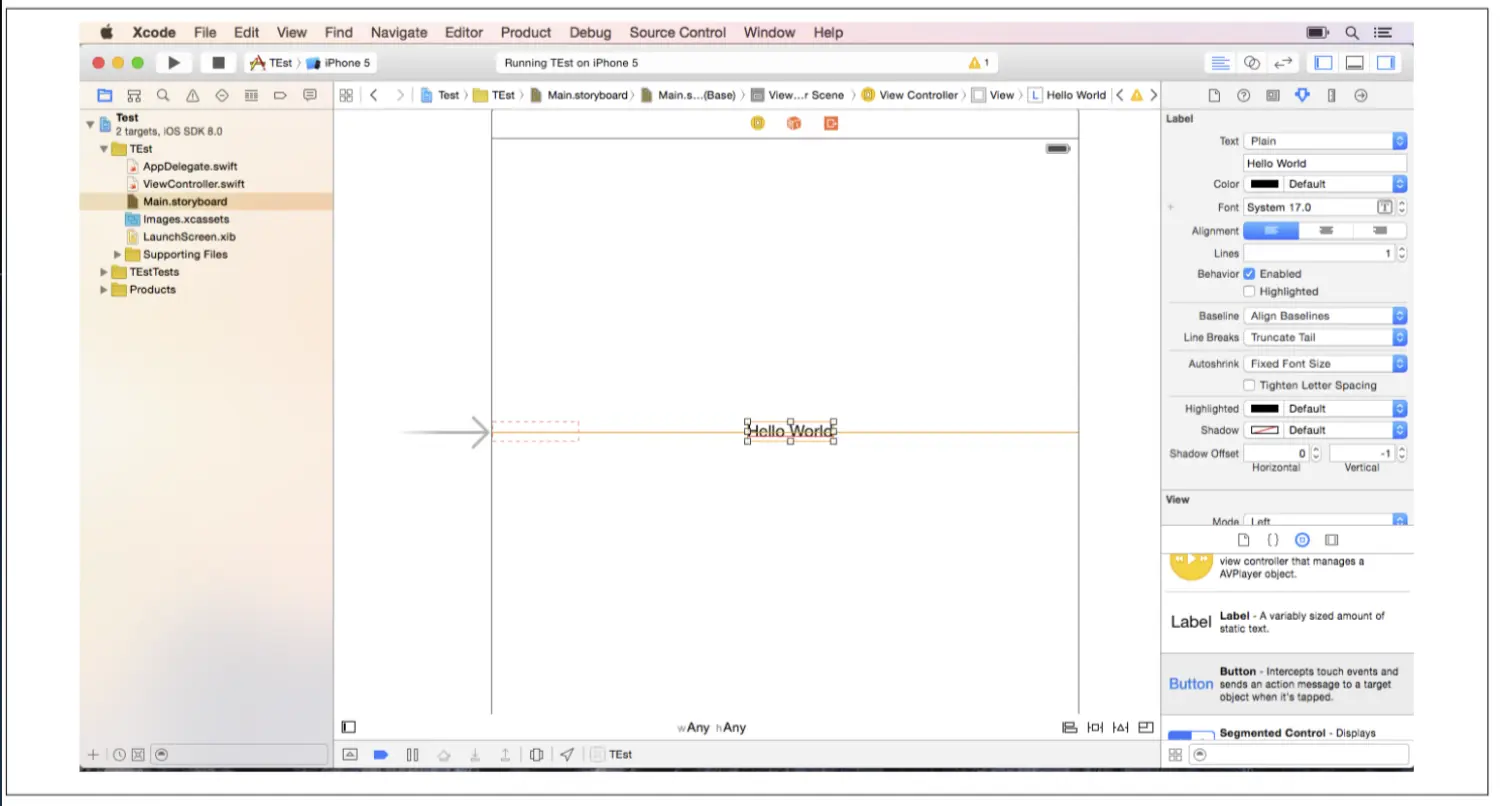Viewport: 1500px width, 806px height.
Task: Click the Exit orange icon in scene dock
Action: coord(831,123)
